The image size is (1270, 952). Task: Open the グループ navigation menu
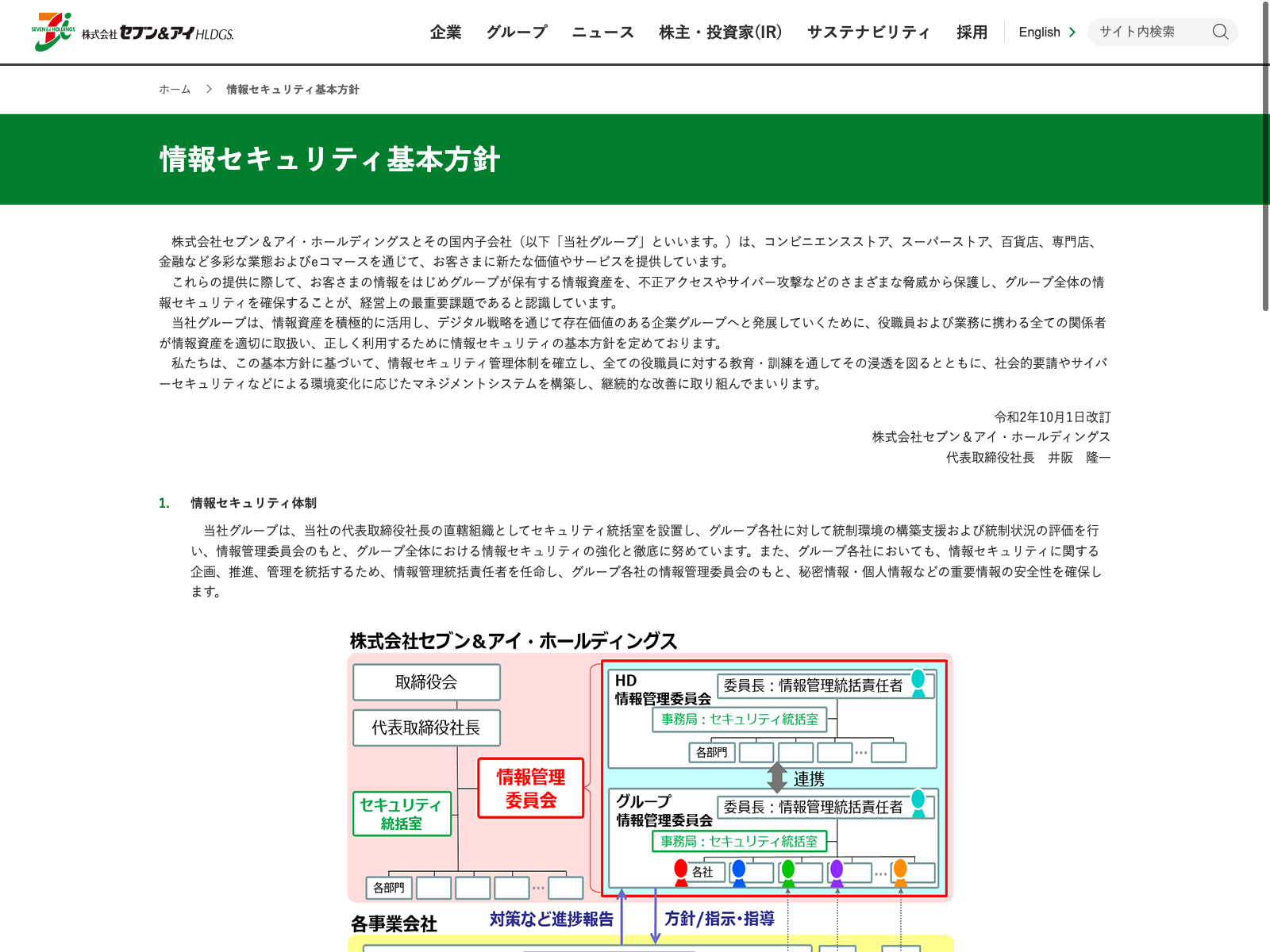tap(517, 32)
